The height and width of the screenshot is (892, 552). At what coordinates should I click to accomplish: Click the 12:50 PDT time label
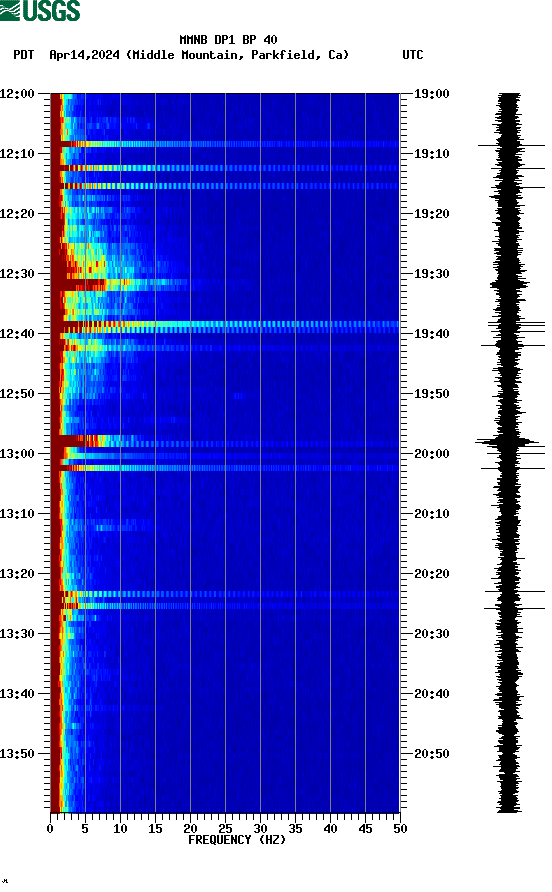[x=18, y=394]
